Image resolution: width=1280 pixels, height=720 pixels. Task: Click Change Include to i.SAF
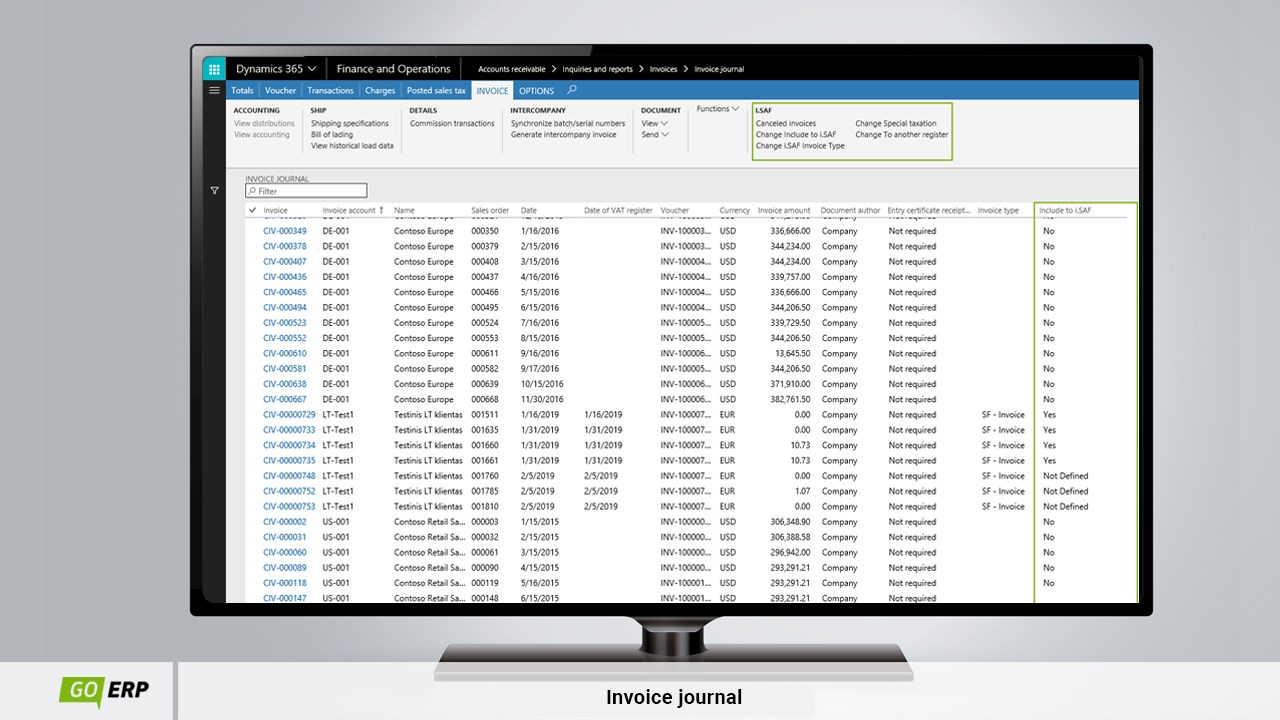796,134
